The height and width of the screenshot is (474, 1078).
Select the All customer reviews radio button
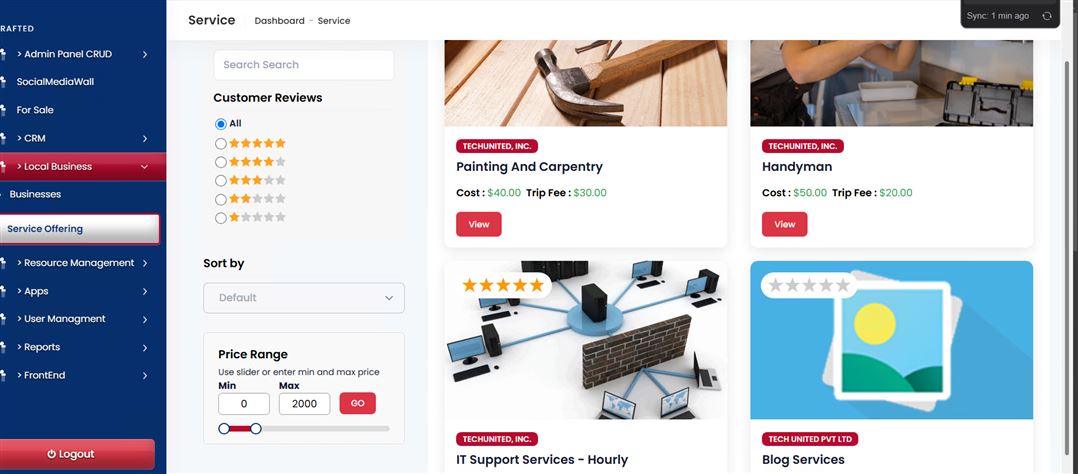[x=221, y=124]
